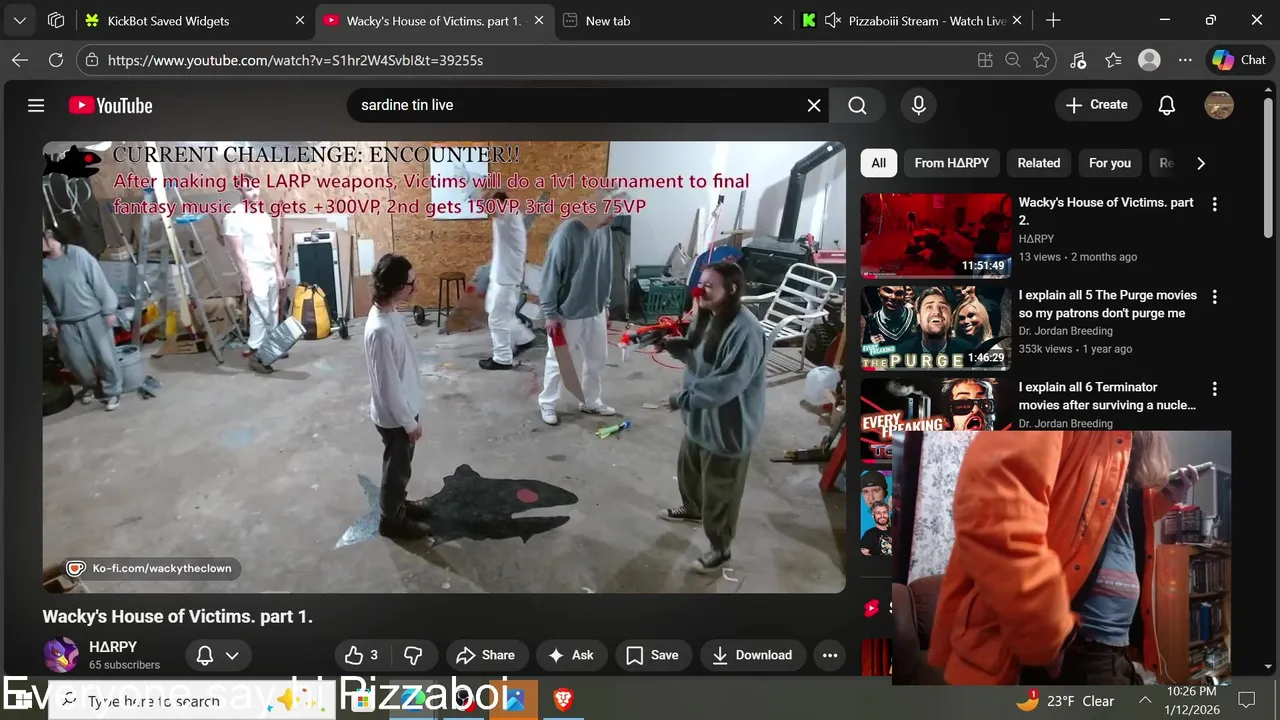Open the tab search chevron dropdown
1280x720 pixels.
[20, 20]
